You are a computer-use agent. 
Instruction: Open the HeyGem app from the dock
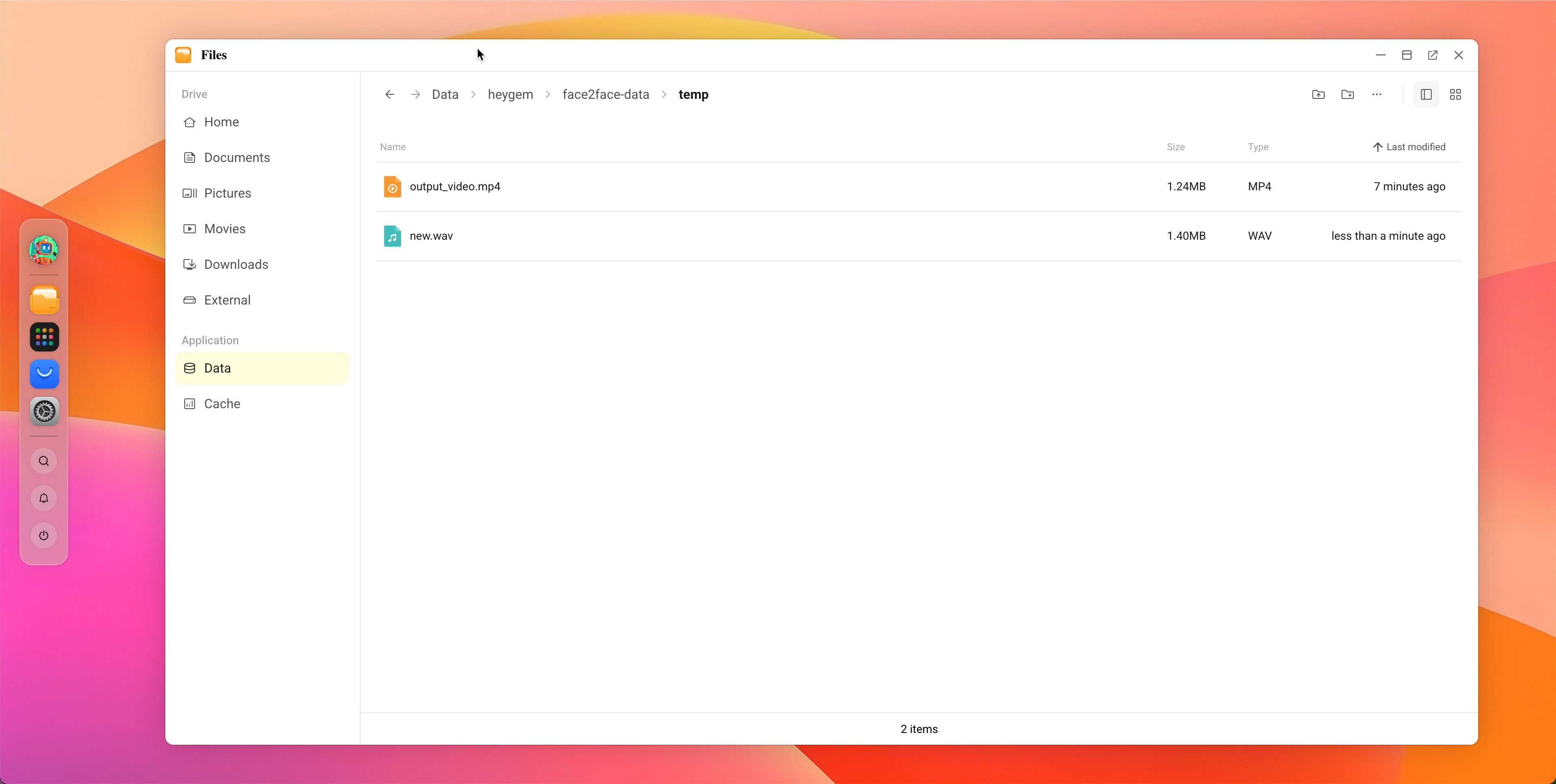[43, 249]
